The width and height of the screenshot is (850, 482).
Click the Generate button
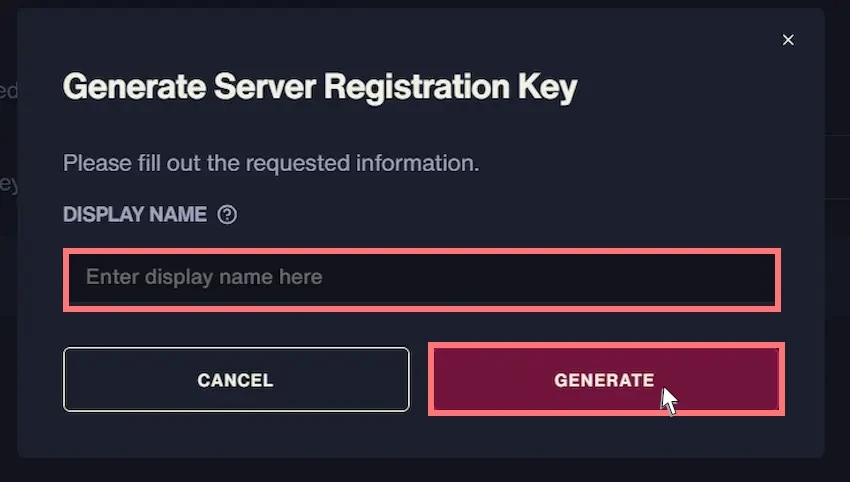tap(606, 380)
